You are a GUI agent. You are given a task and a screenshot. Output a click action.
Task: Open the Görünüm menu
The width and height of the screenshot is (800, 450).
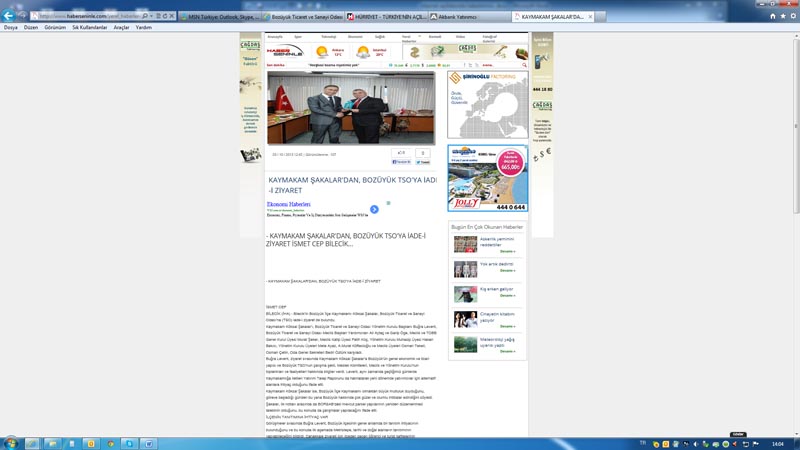tap(55, 28)
